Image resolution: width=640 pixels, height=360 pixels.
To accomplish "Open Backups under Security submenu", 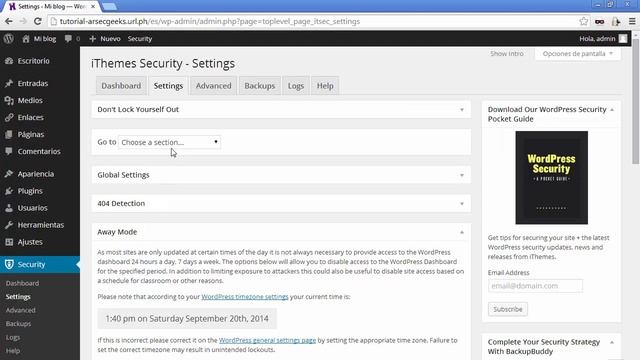I will point(18,324).
